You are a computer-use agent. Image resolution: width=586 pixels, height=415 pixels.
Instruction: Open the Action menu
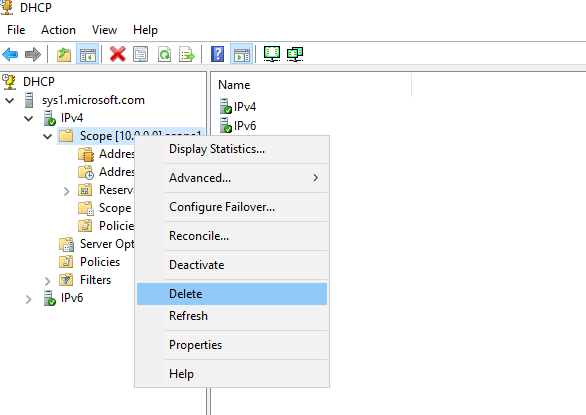click(58, 30)
